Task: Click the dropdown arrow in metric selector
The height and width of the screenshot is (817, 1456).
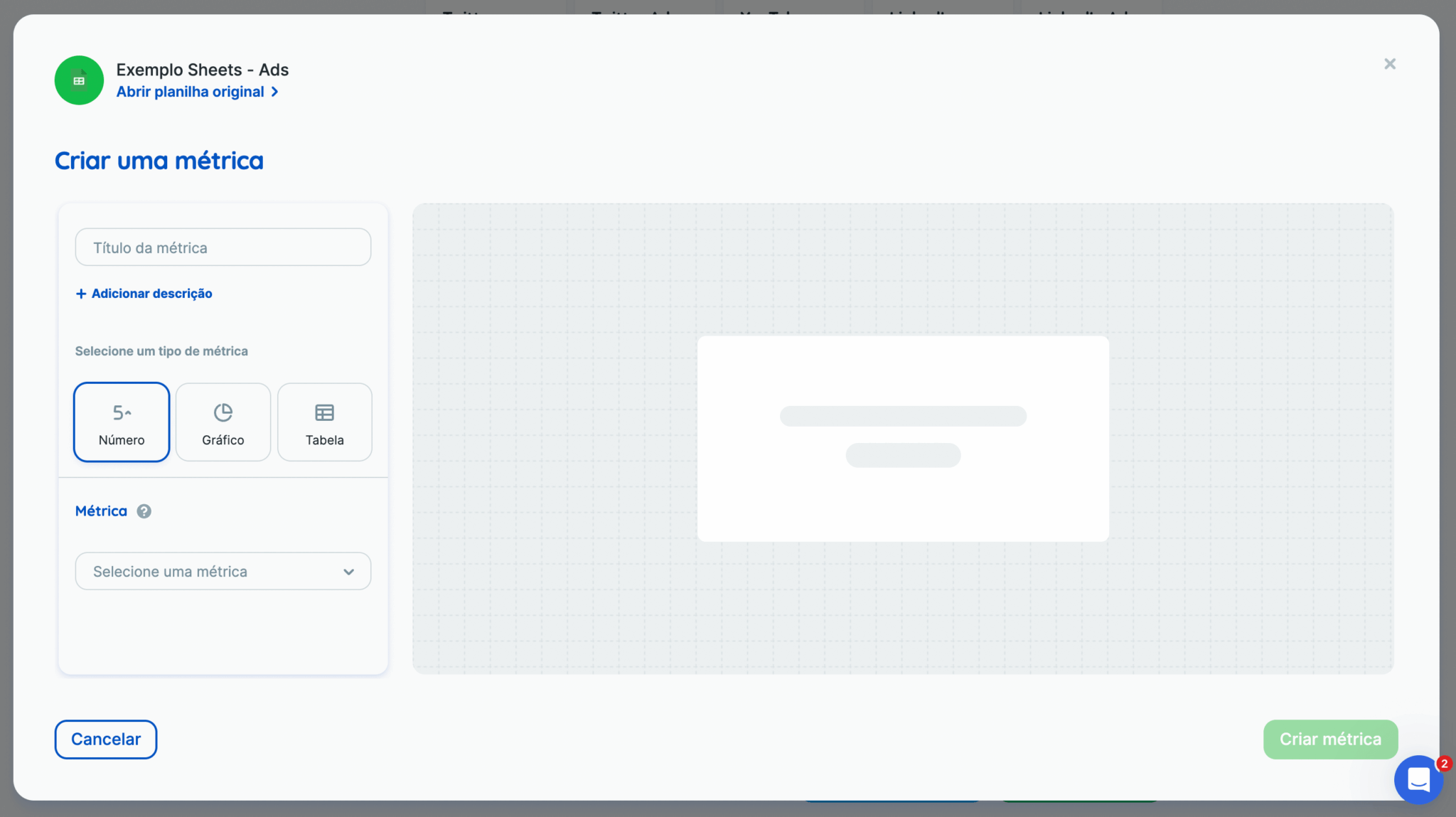Action: pyautogui.click(x=348, y=572)
